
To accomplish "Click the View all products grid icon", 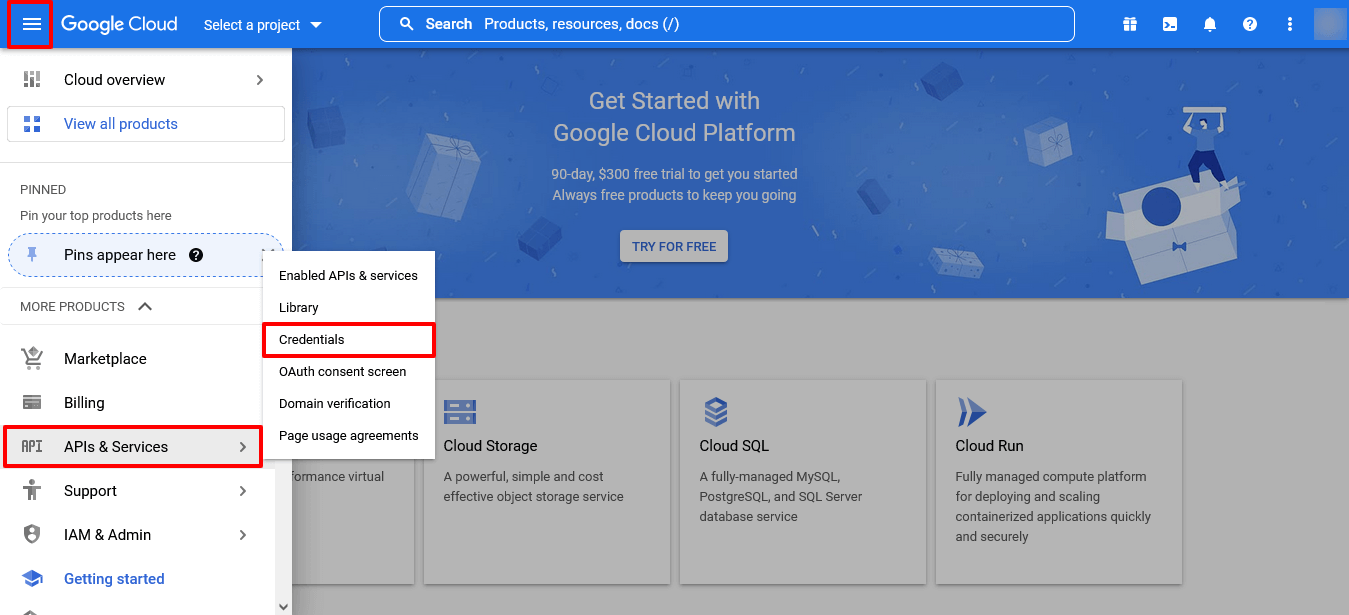I will [x=32, y=124].
